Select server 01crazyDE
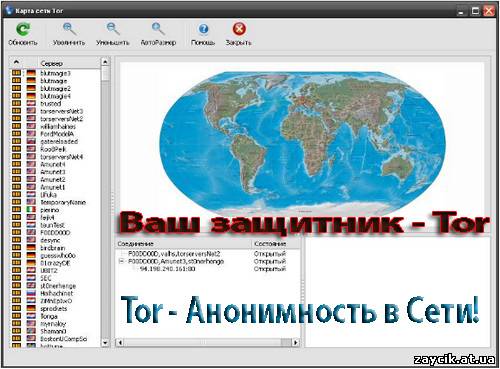Image resolution: width=500 pixels, height=369 pixels. click(x=55, y=263)
